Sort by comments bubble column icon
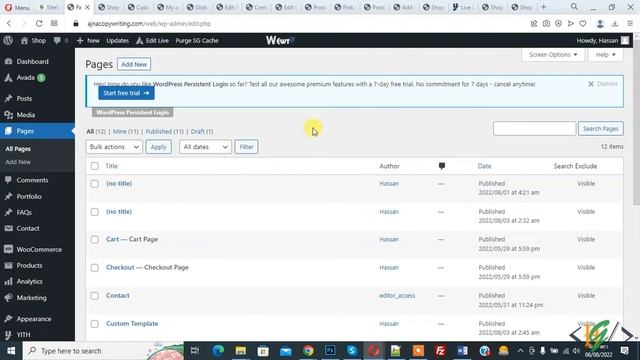Image resolution: width=640 pixels, height=360 pixels. (442, 166)
